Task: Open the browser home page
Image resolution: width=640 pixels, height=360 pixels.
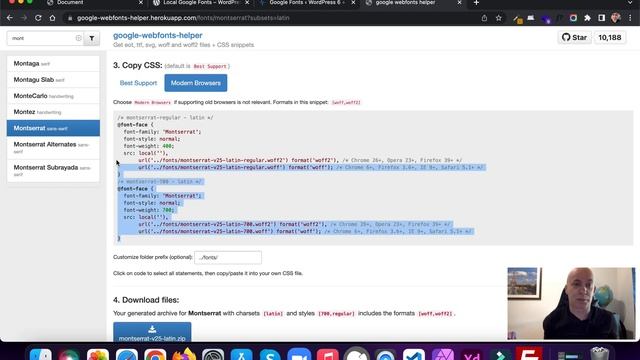Action: click(x=52, y=18)
